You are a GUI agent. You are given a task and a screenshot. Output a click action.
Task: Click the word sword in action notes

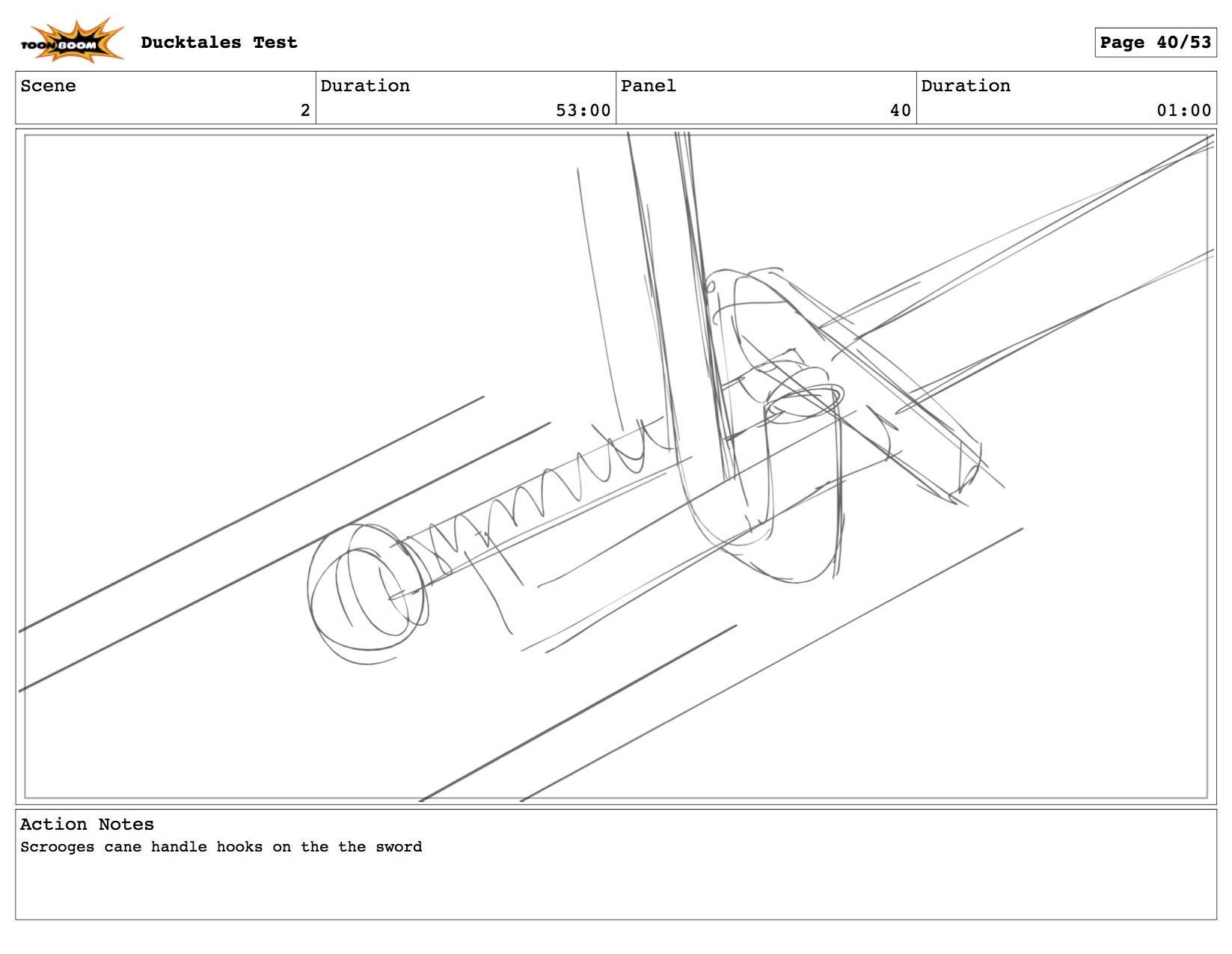tap(399, 847)
